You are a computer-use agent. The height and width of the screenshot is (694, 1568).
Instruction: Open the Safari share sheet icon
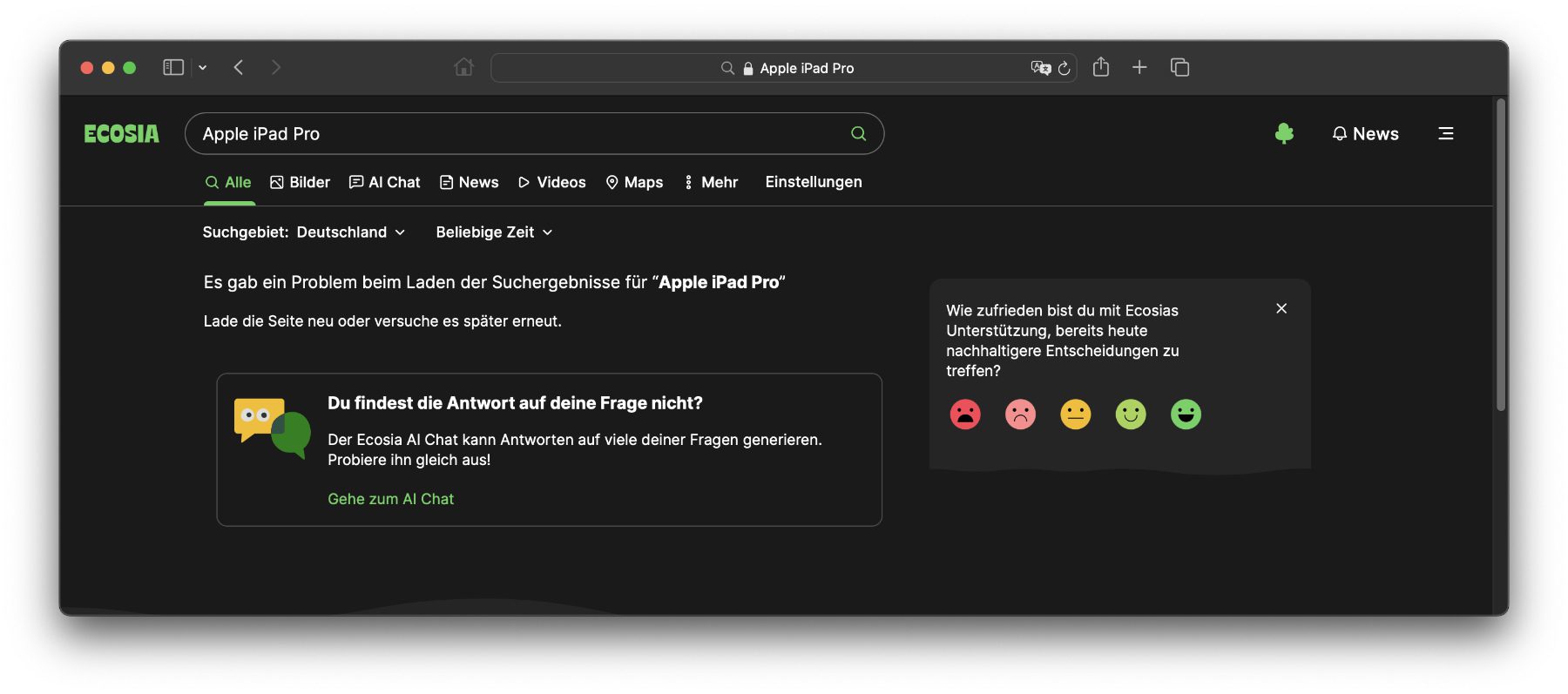coord(1100,67)
